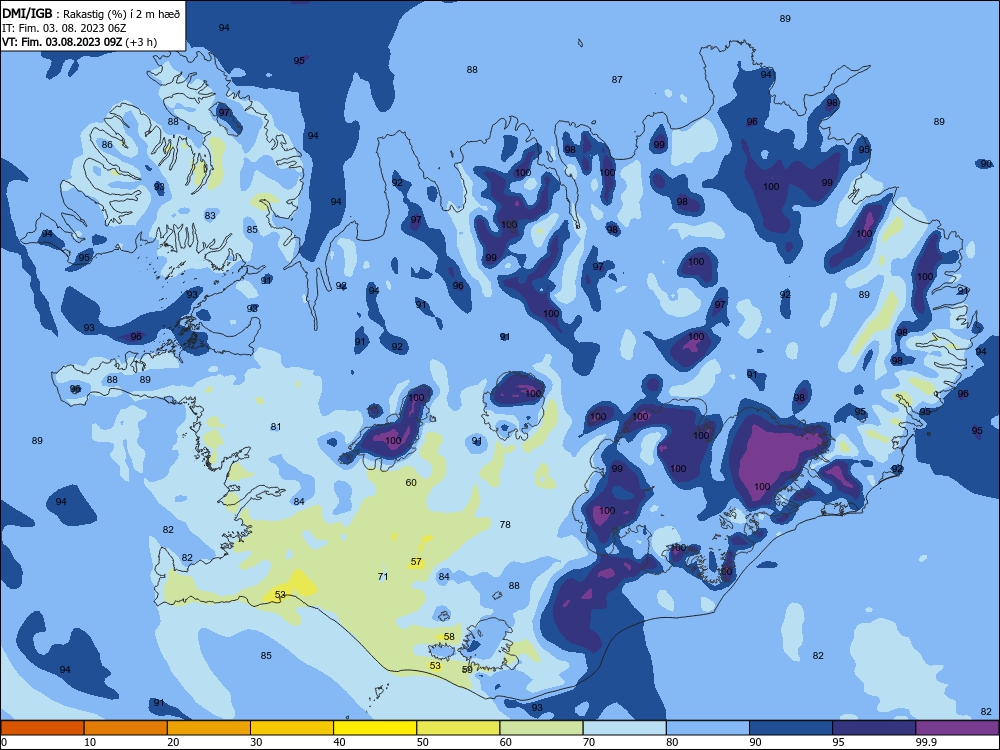Select the pale yellow 50–60 legend swatch

458,728
